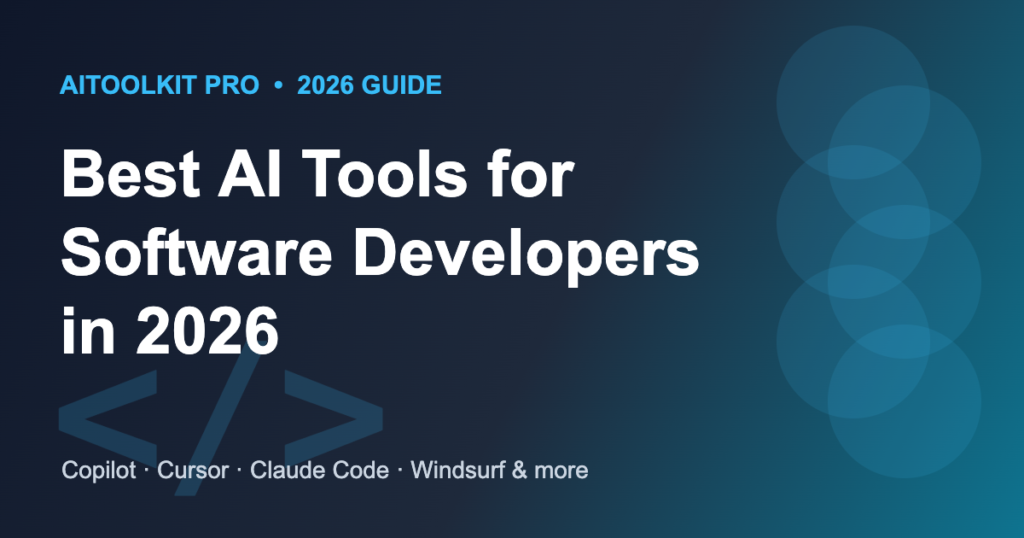Click 'Windsurf & more' in the subtitle
Image resolution: width=1024 pixels, height=538 pixels.
click(x=499, y=470)
